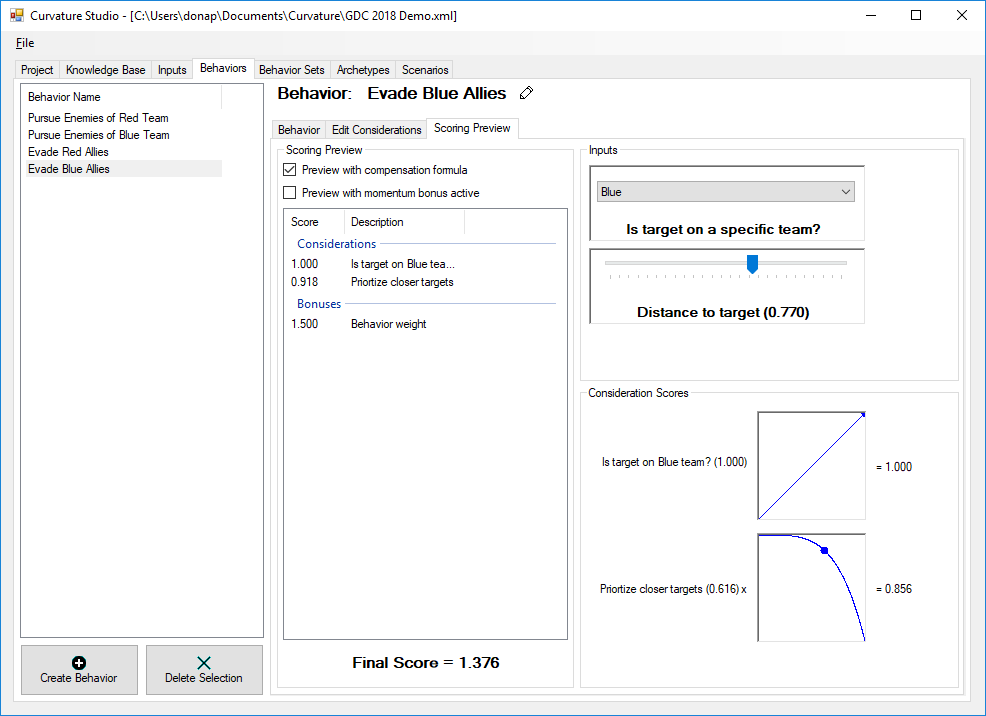This screenshot has height=716, width=986.
Task: Click the Score column header
Action: click(314, 222)
